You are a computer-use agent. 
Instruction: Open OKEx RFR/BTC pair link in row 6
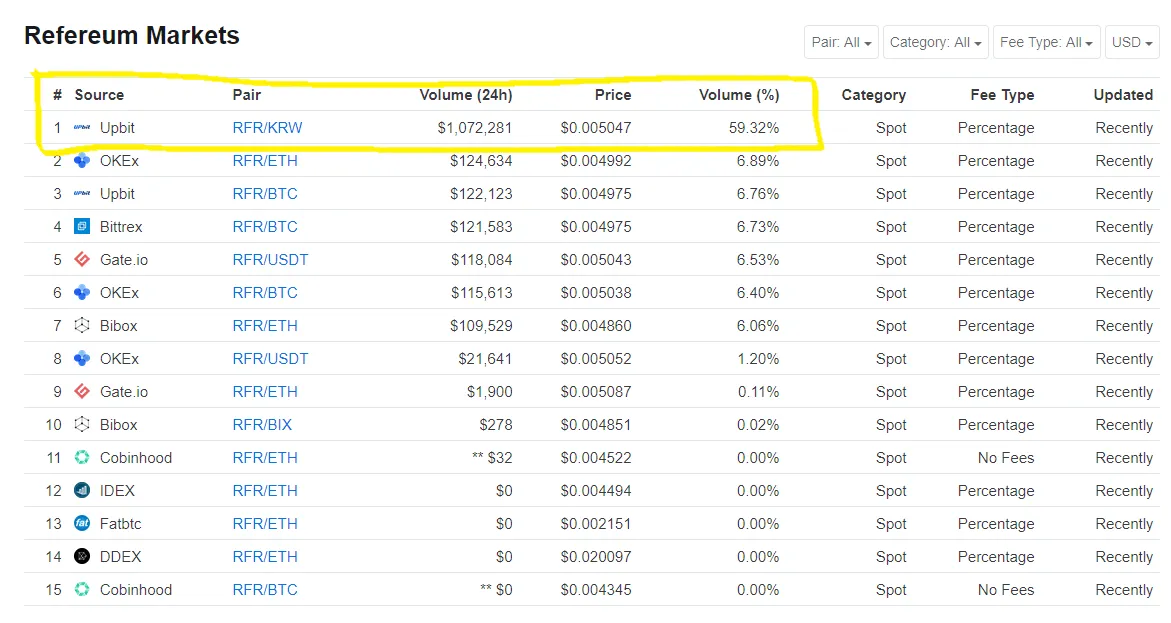point(265,293)
